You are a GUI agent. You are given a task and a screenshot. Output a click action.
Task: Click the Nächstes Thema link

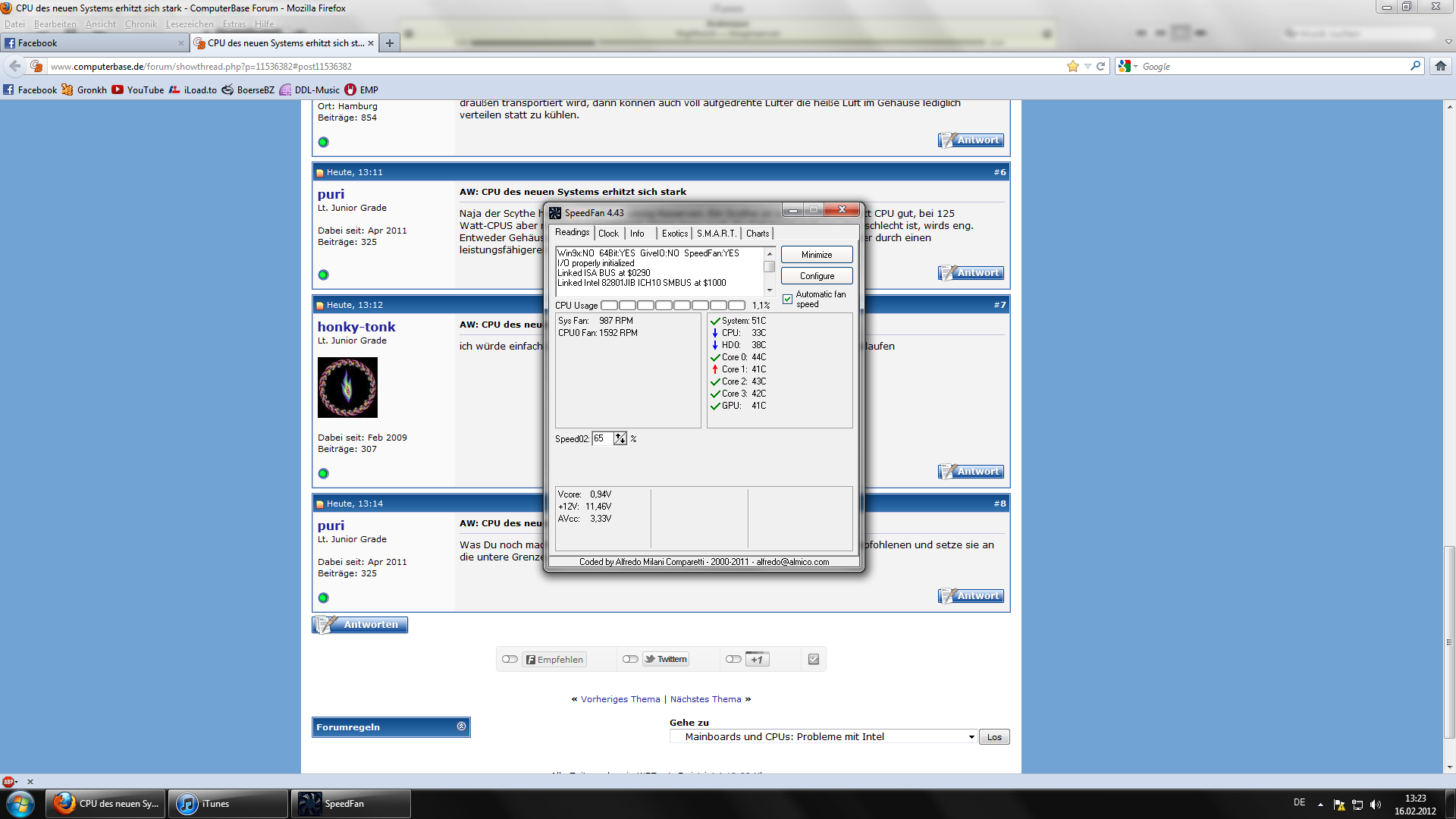tap(705, 699)
